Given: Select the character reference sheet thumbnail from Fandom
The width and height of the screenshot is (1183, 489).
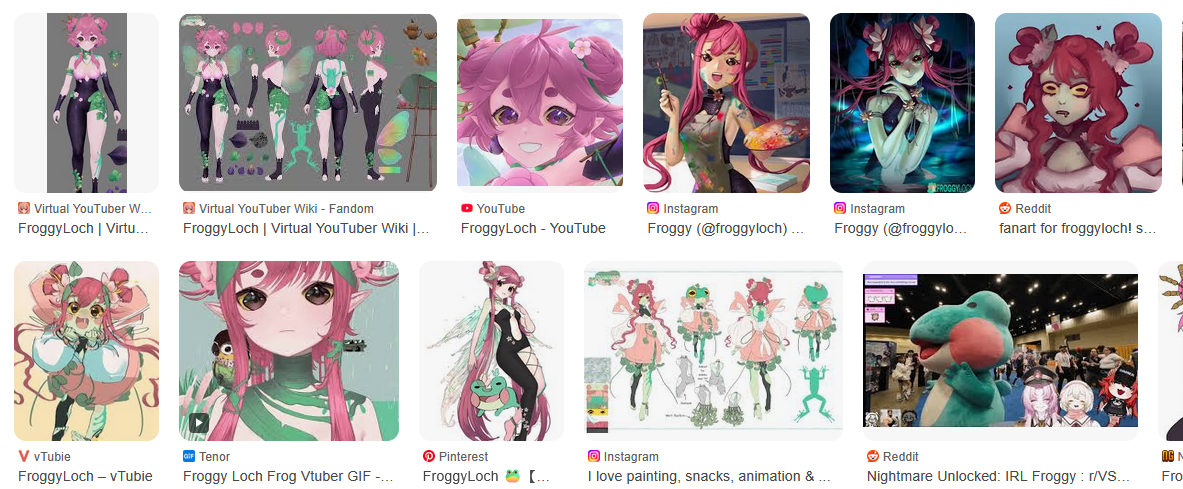Looking at the screenshot, I should coord(308,103).
